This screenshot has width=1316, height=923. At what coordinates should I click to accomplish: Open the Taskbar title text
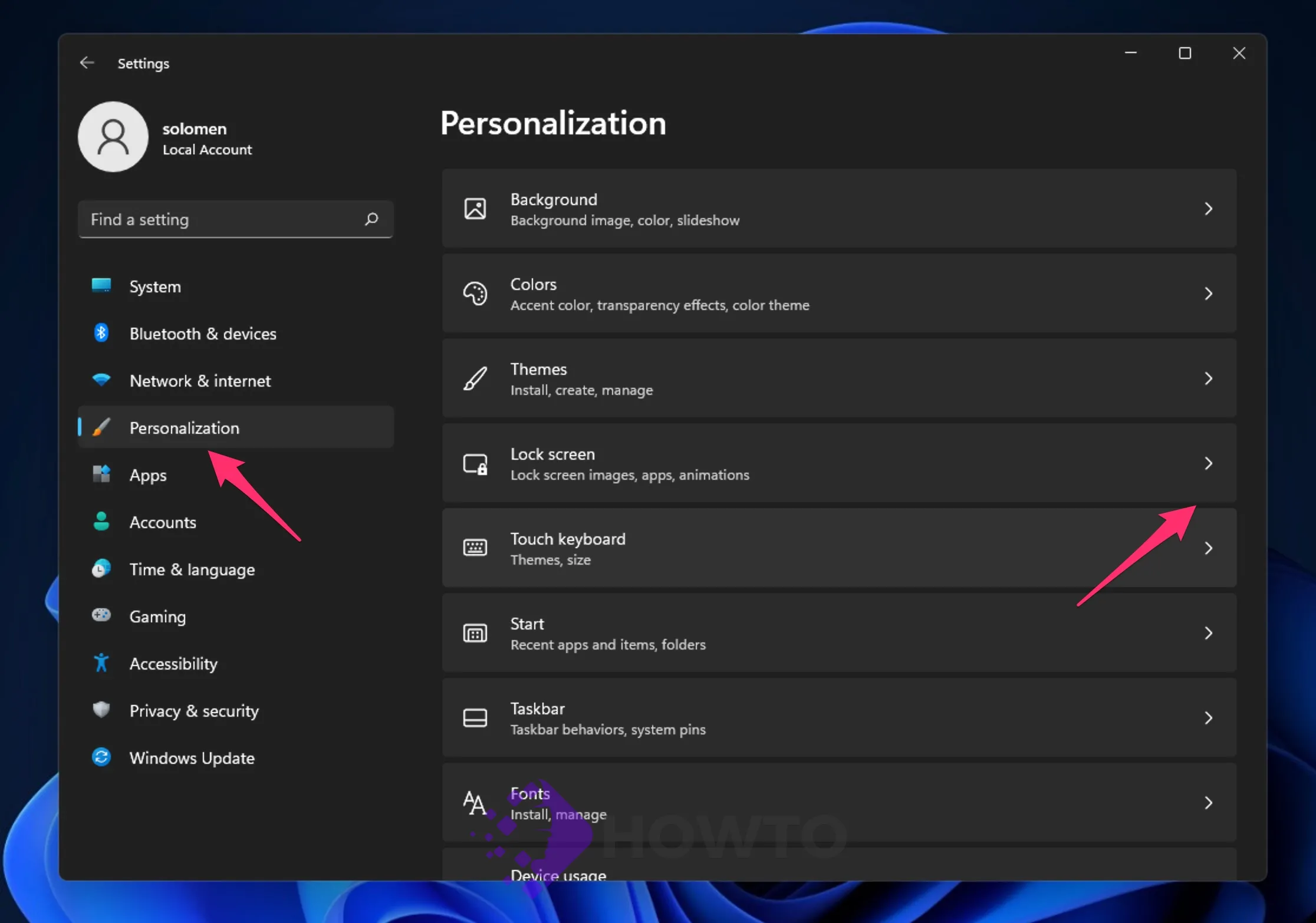click(x=537, y=708)
